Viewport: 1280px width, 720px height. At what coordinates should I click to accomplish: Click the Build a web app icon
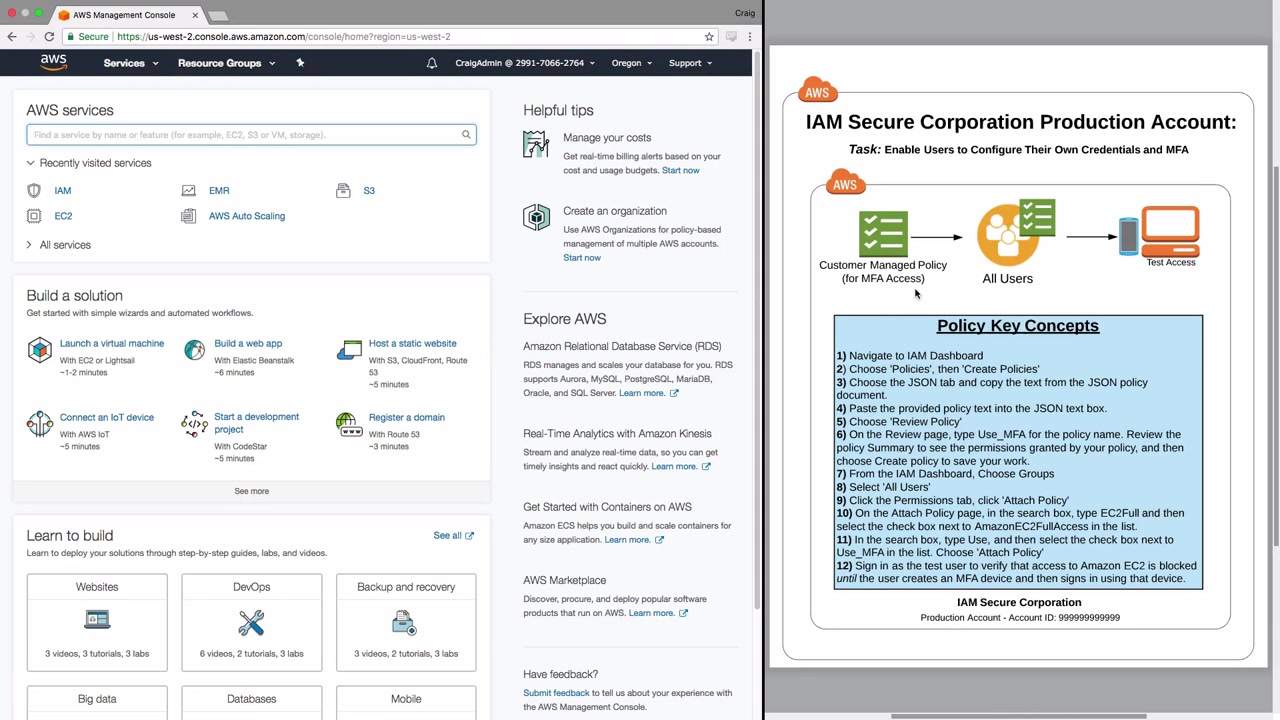click(x=194, y=350)
